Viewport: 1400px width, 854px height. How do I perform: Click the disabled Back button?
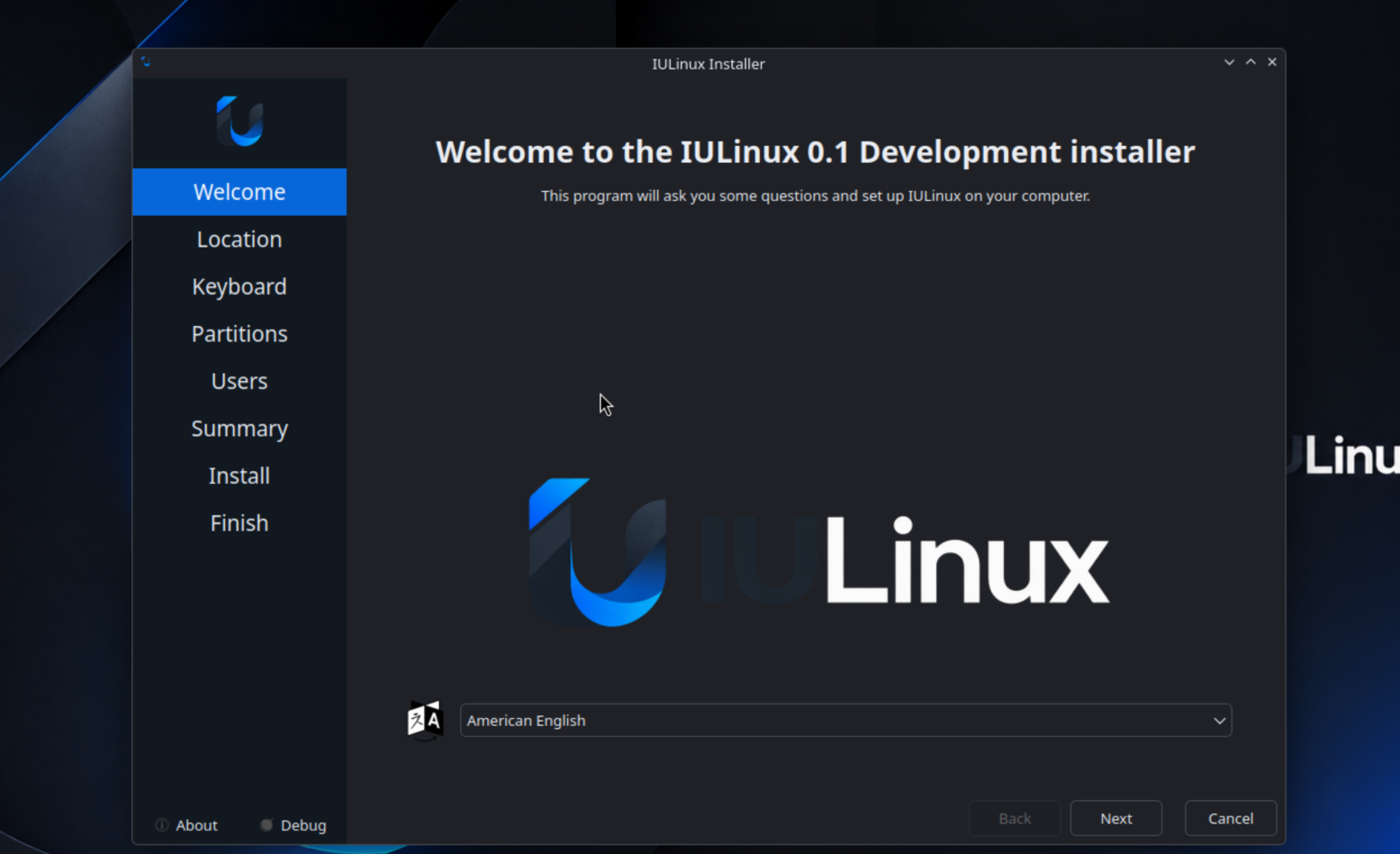click(1015, 818)
